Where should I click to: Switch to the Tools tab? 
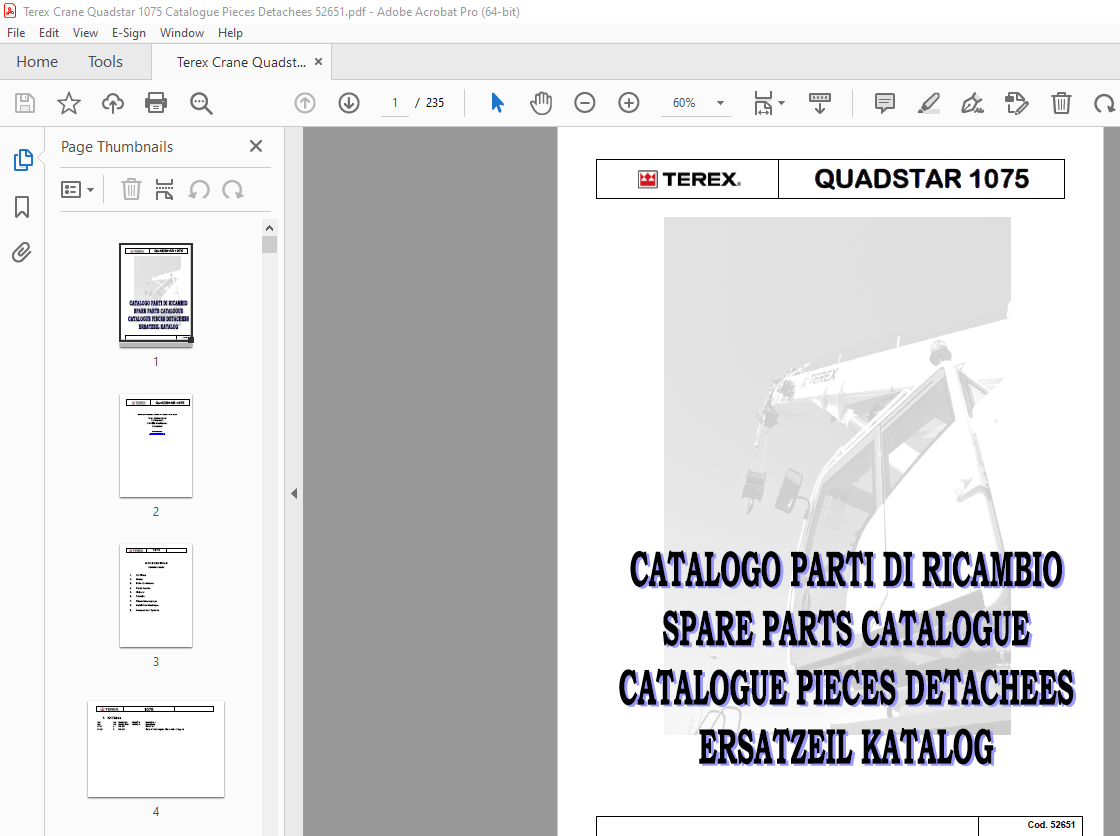click(105, 62)
